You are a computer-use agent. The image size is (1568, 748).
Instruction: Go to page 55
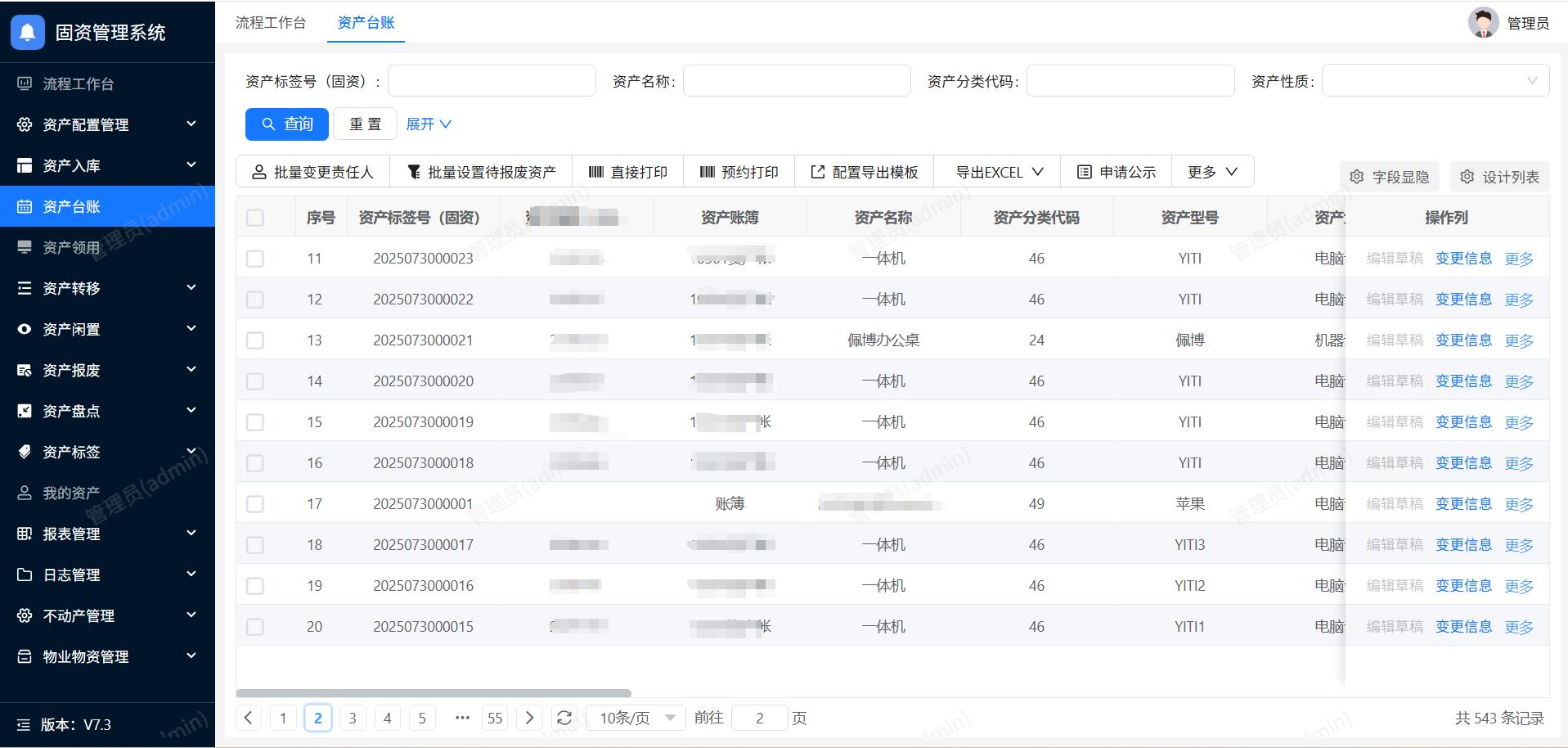click(495, 718)
